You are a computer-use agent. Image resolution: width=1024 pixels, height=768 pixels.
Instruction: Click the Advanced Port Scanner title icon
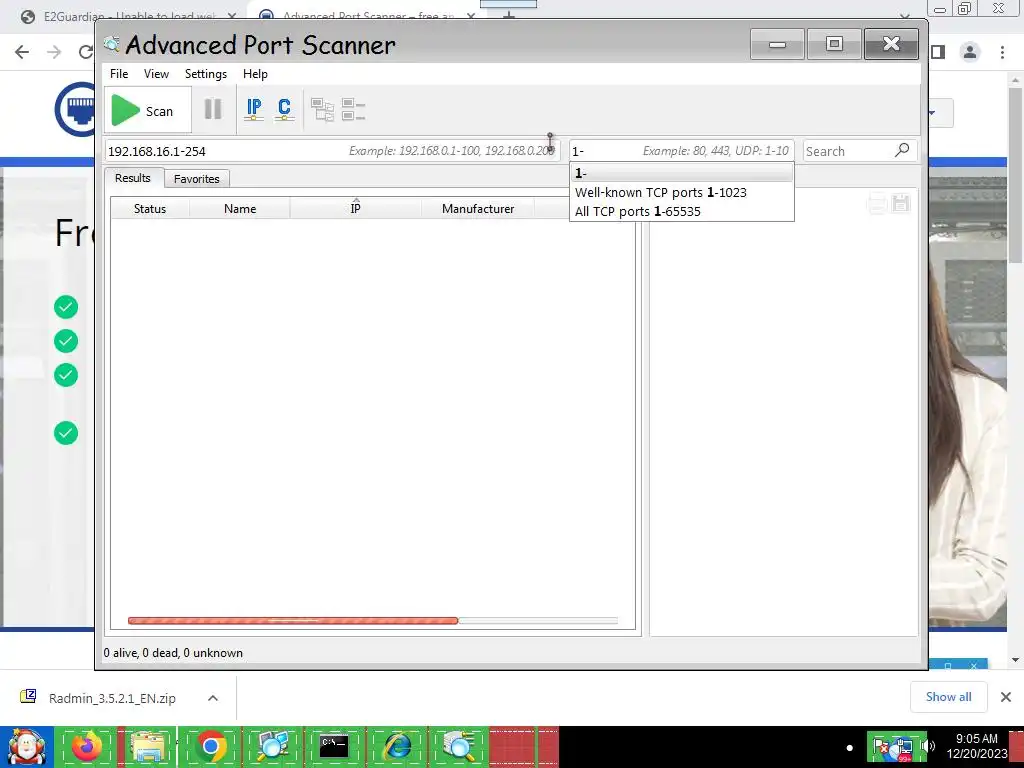tap(112, 44)
